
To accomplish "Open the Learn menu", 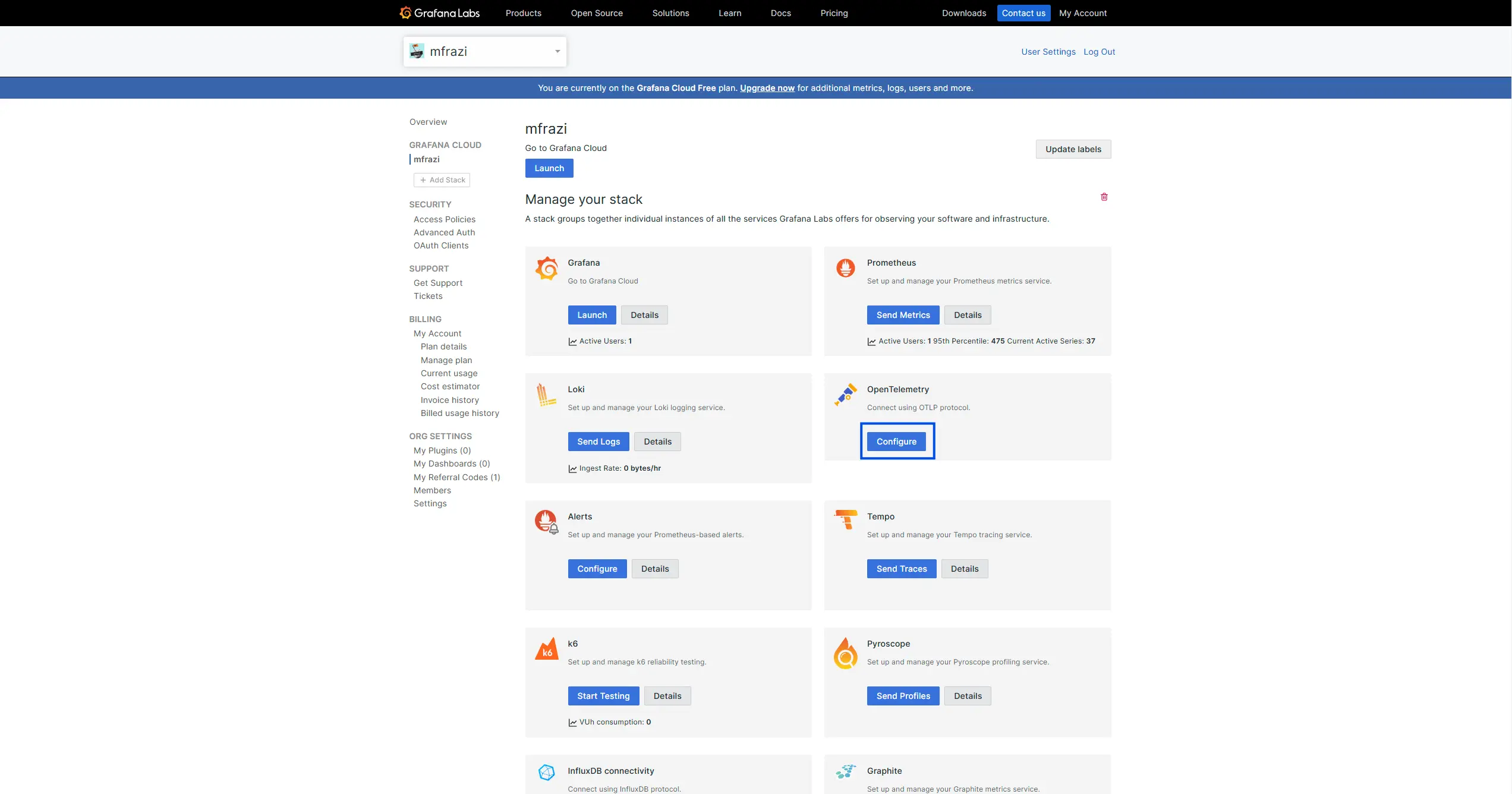I will click(x=730, y=13).
